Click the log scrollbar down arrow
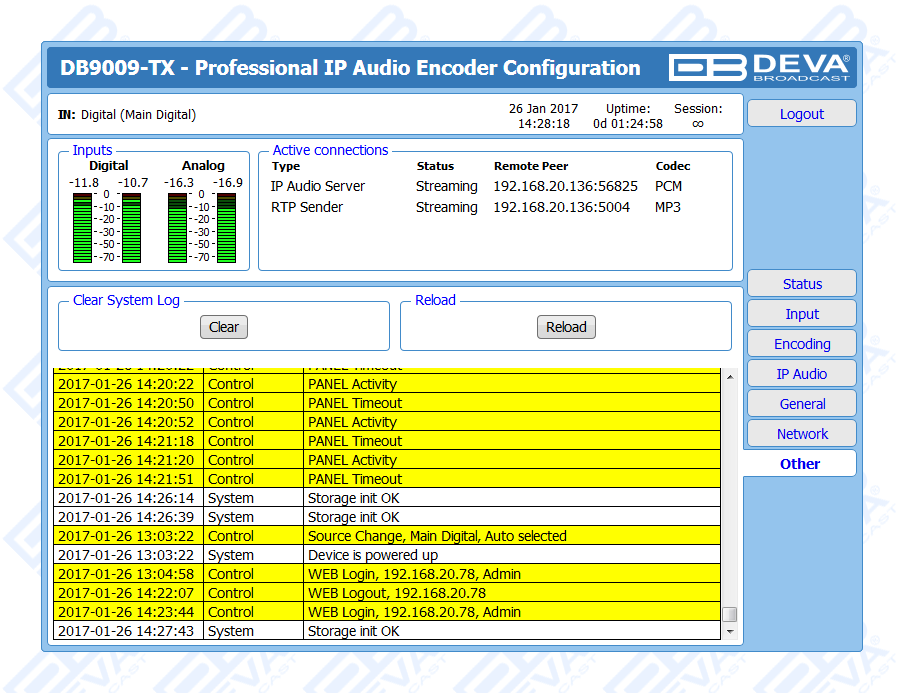 (730, 631)
